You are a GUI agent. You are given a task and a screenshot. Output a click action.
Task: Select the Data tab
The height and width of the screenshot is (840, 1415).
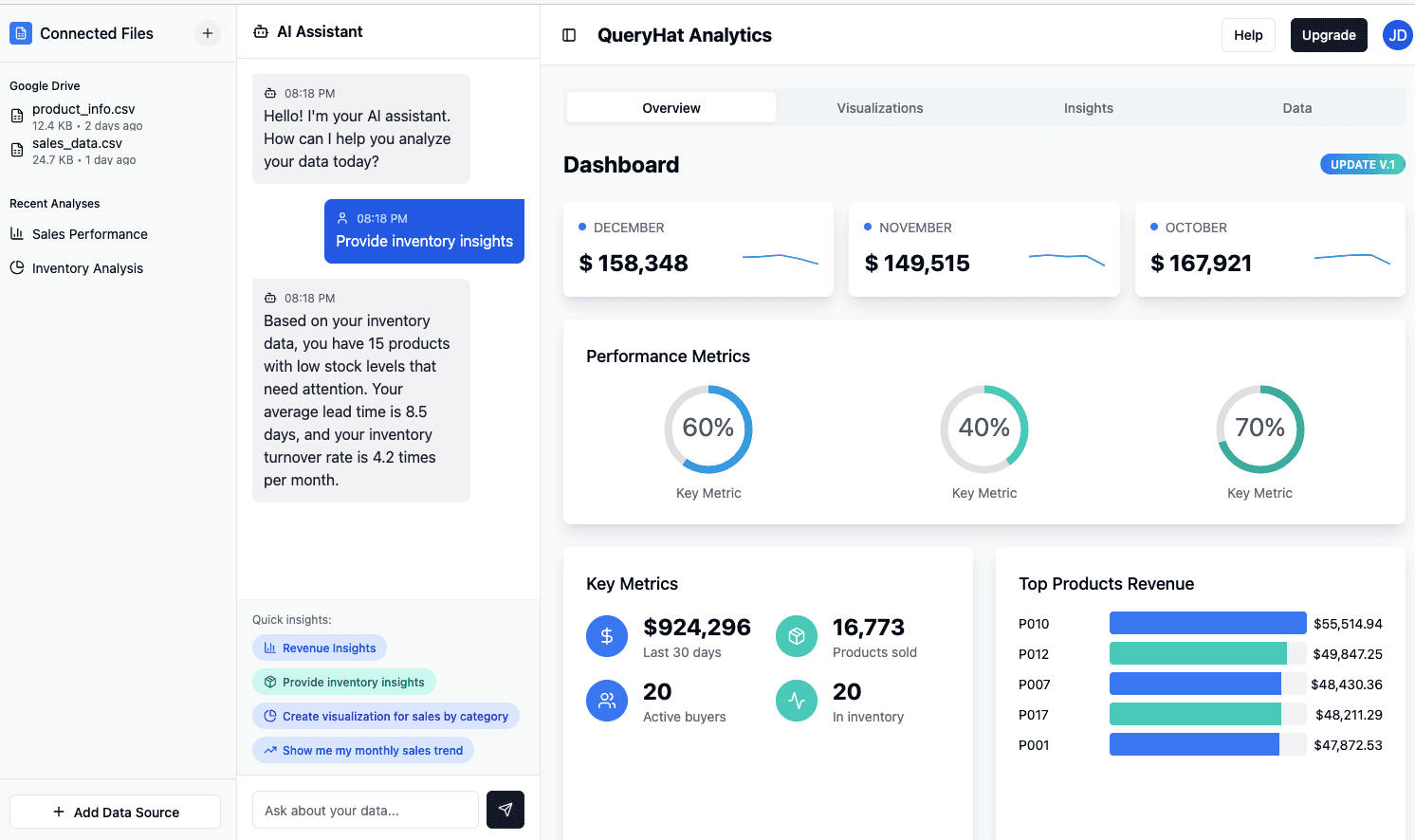click(1297, 108)
